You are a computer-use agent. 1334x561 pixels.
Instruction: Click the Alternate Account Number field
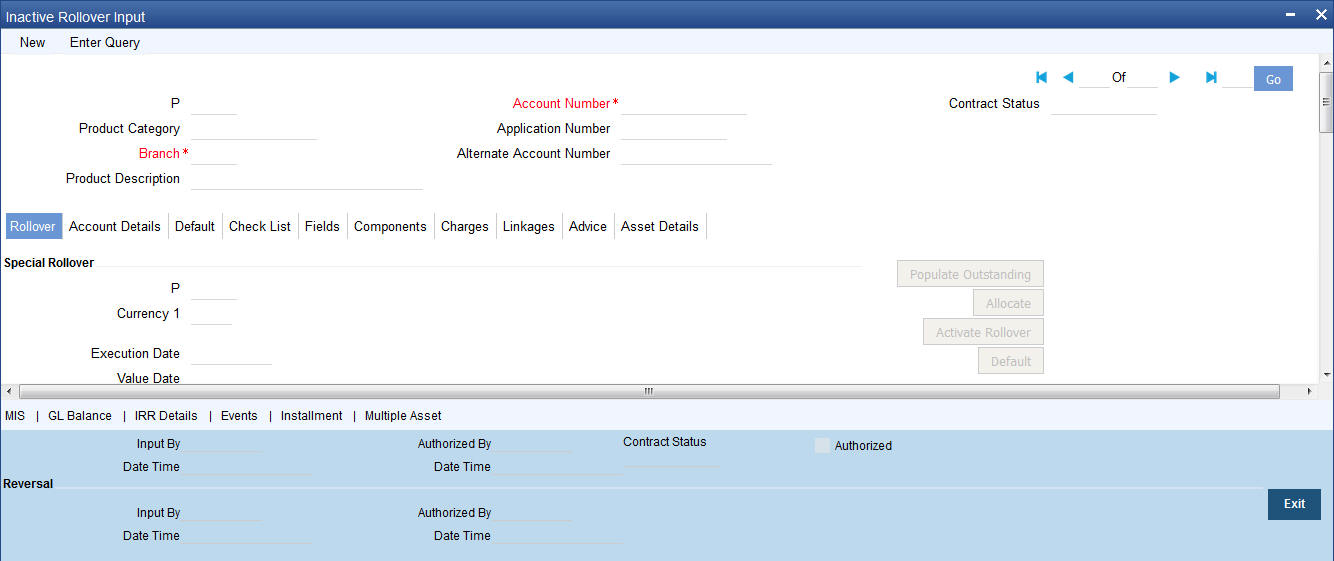click(x=696, y=153)
